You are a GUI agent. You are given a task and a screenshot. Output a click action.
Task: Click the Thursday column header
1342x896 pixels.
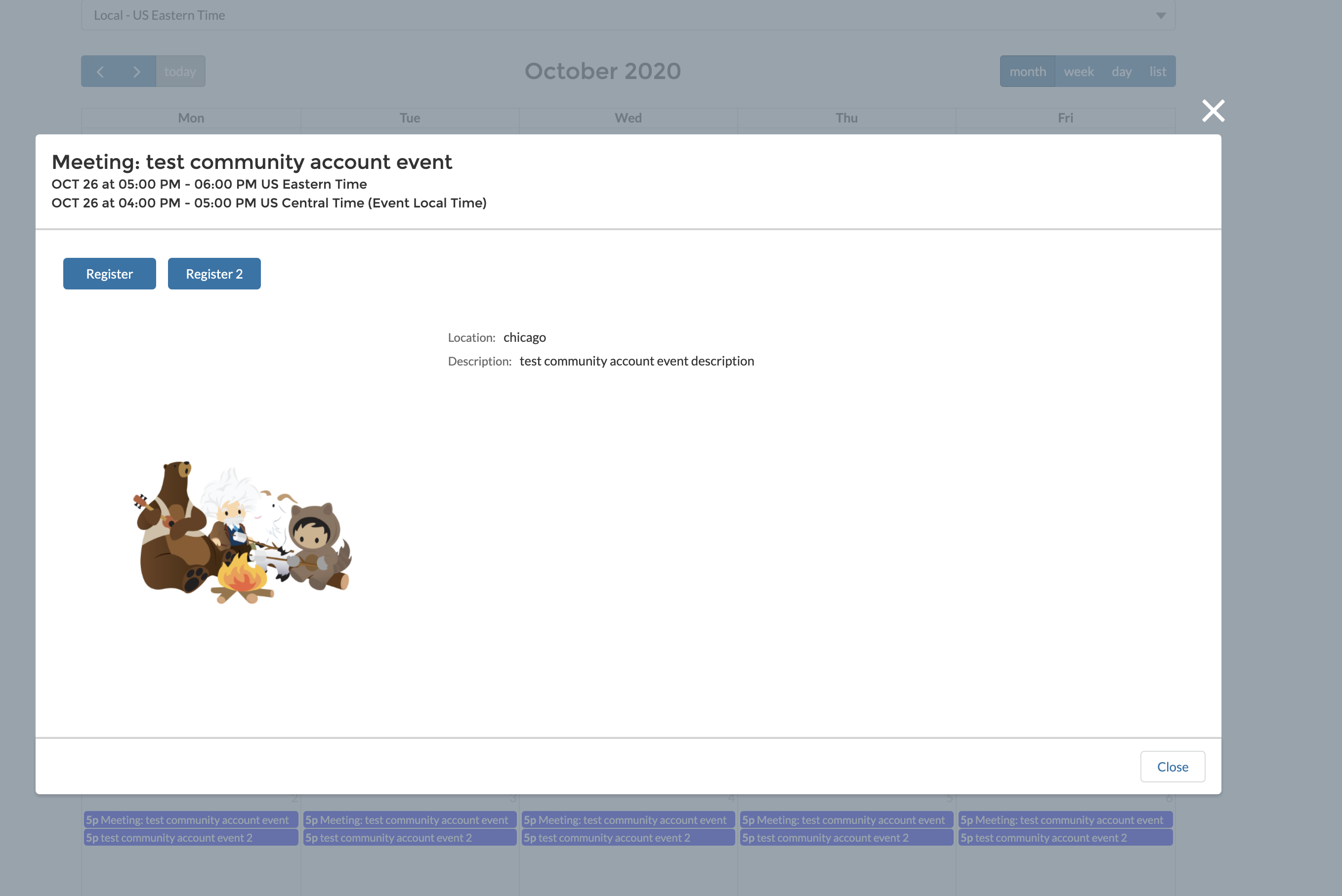(x=846, y=118)
